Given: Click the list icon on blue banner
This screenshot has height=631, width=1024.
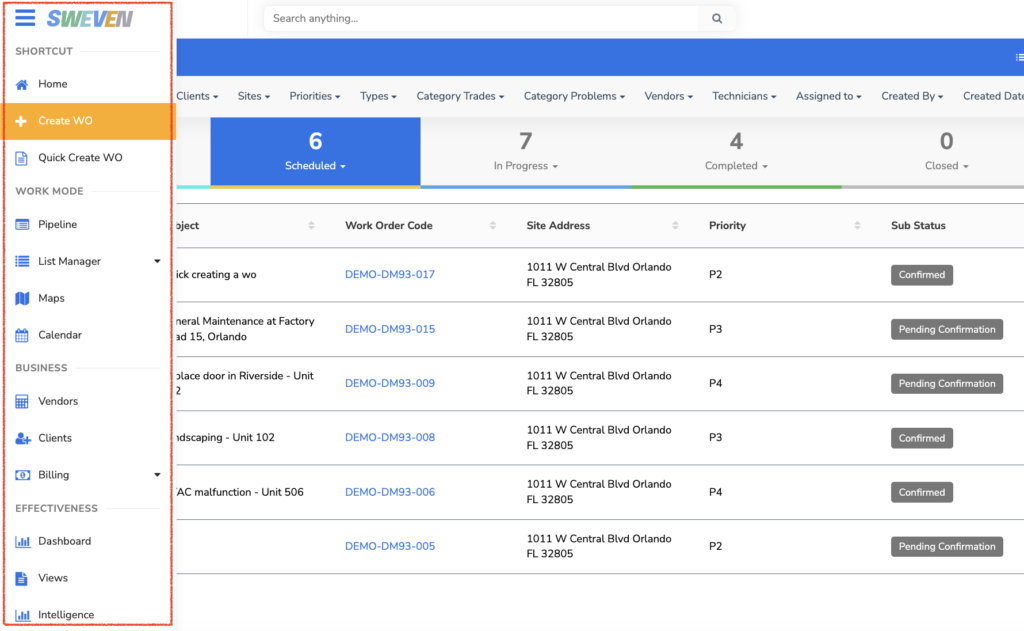Looking at the screenshot, I should pos(1019,57).
